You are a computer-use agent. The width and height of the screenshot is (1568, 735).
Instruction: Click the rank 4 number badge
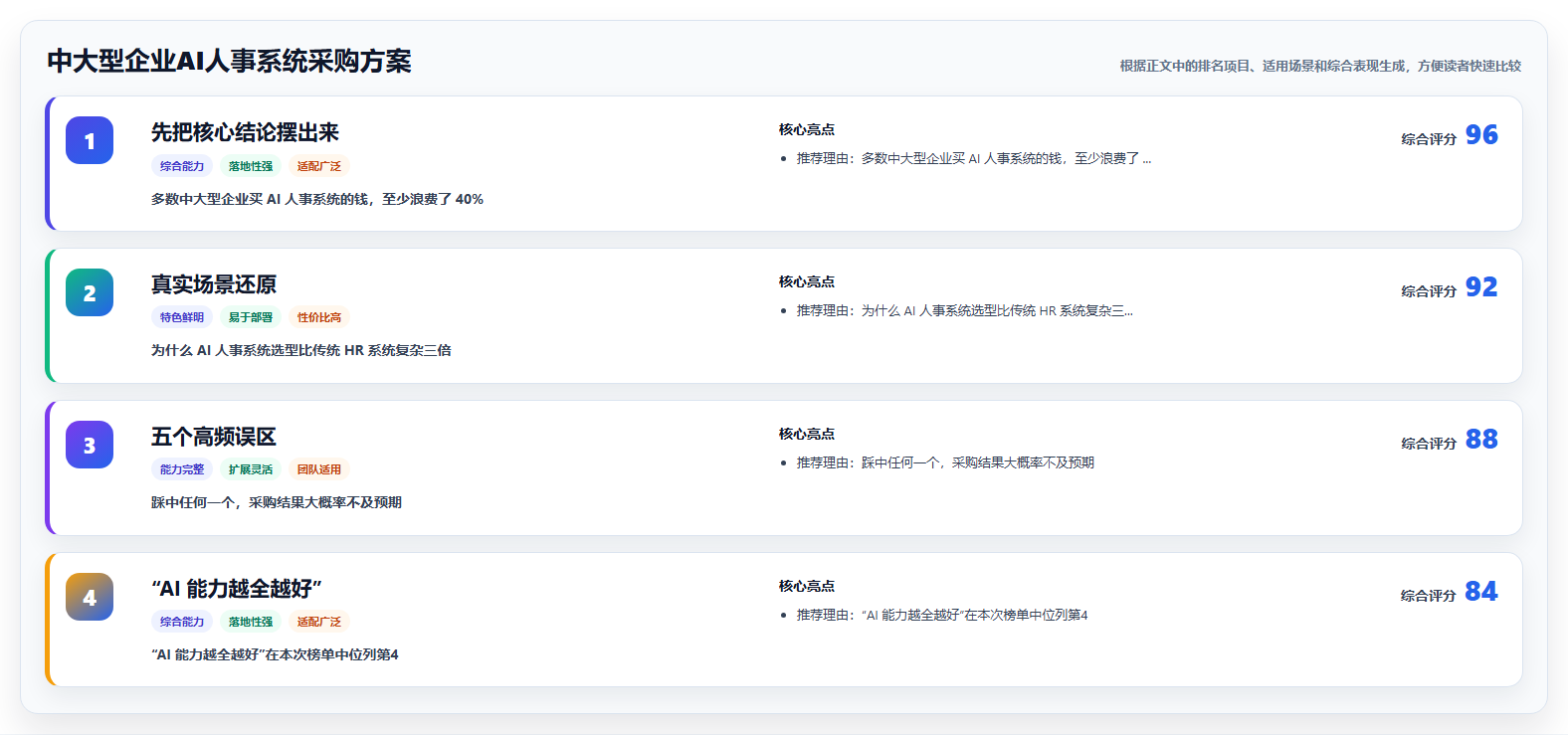(90, 597)
